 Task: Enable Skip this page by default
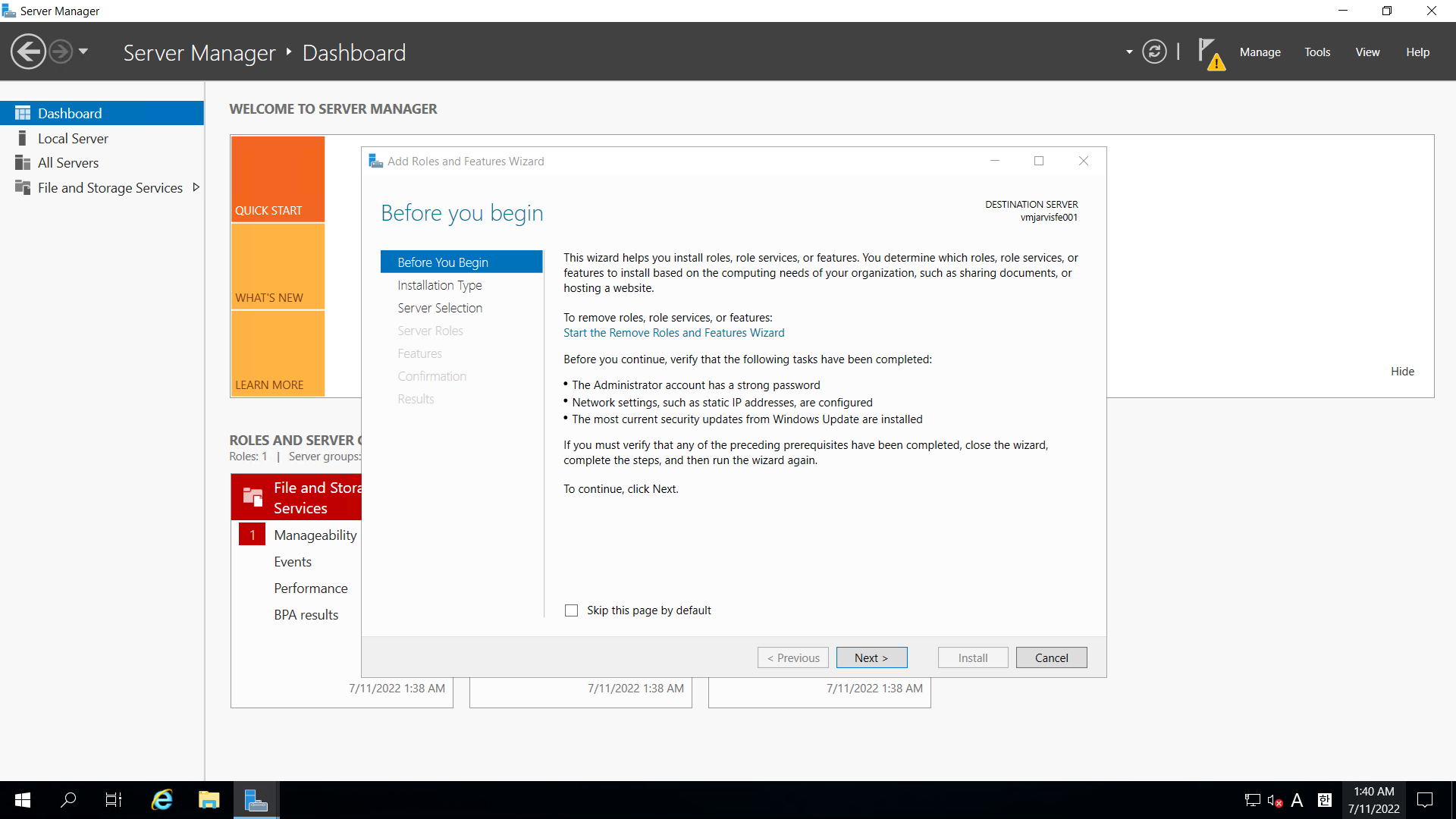pyautogui.click(x=572, y=610)
